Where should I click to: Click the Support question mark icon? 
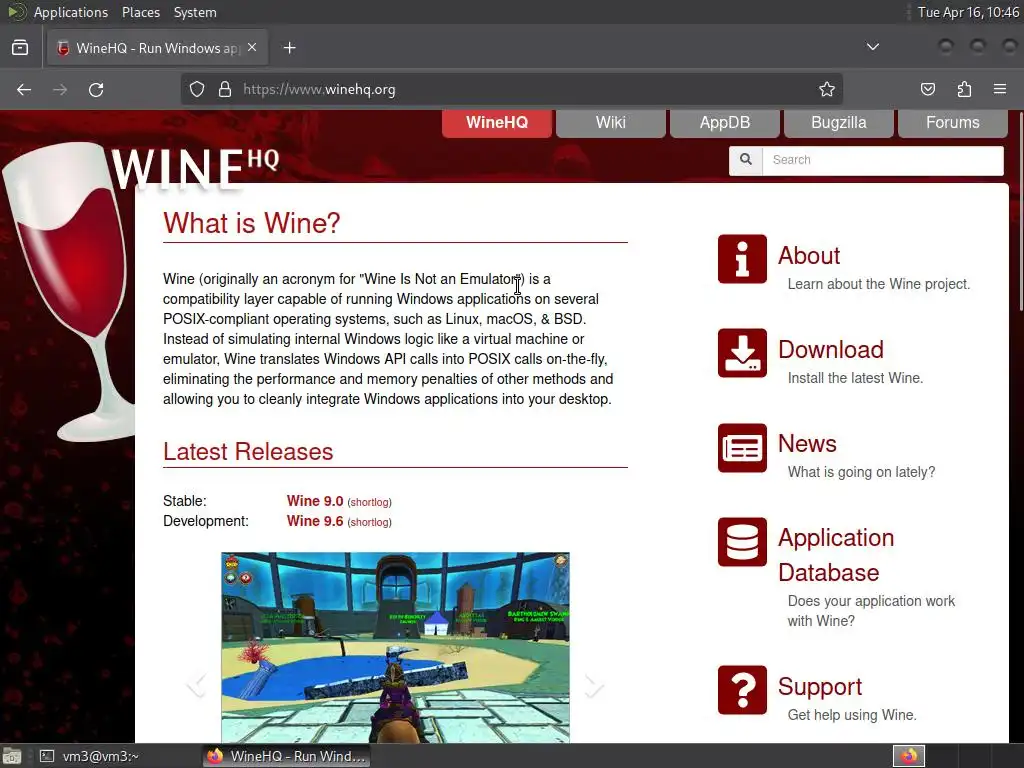742,690
